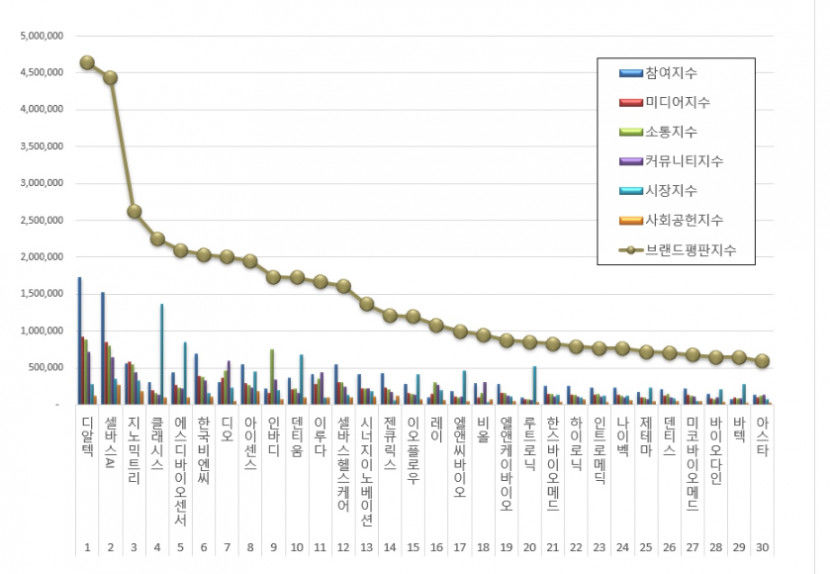Click the blue 참여지수 legend swatch
The image size is (830, 574).
tap(630, 73)
